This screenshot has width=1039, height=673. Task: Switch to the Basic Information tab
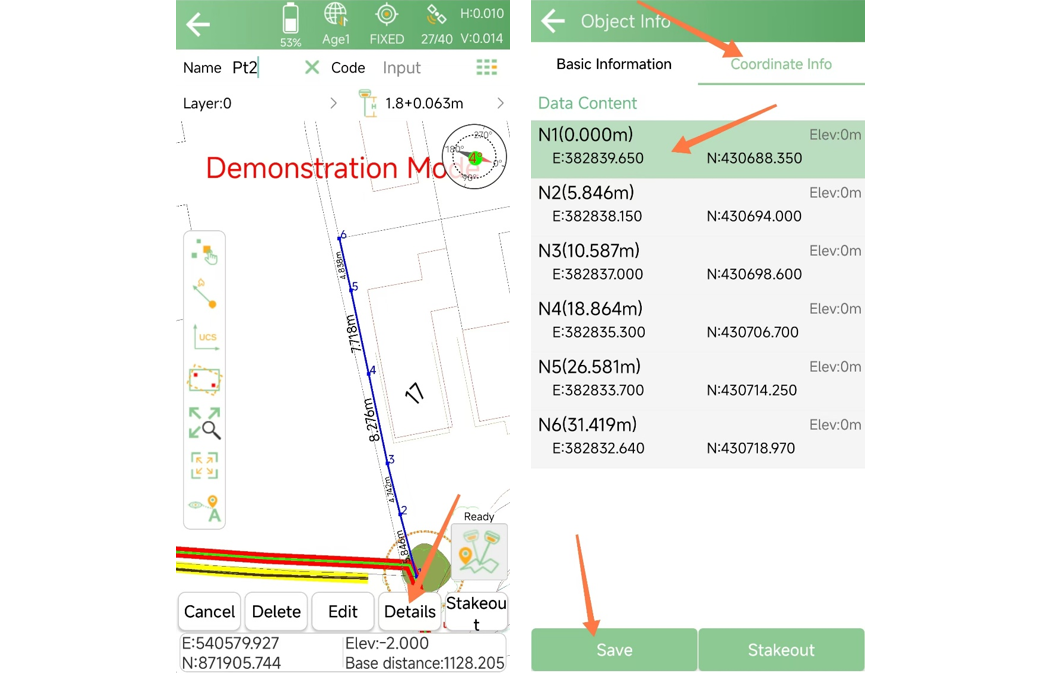tap(613, 64)
